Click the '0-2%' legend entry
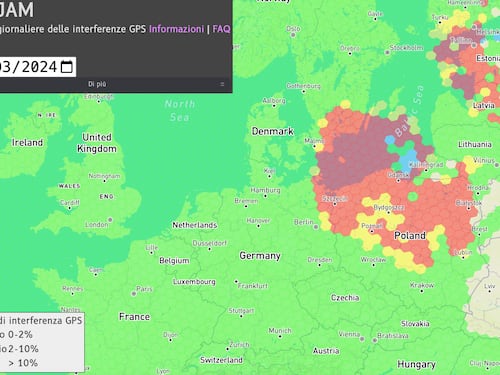 [20, 335]
